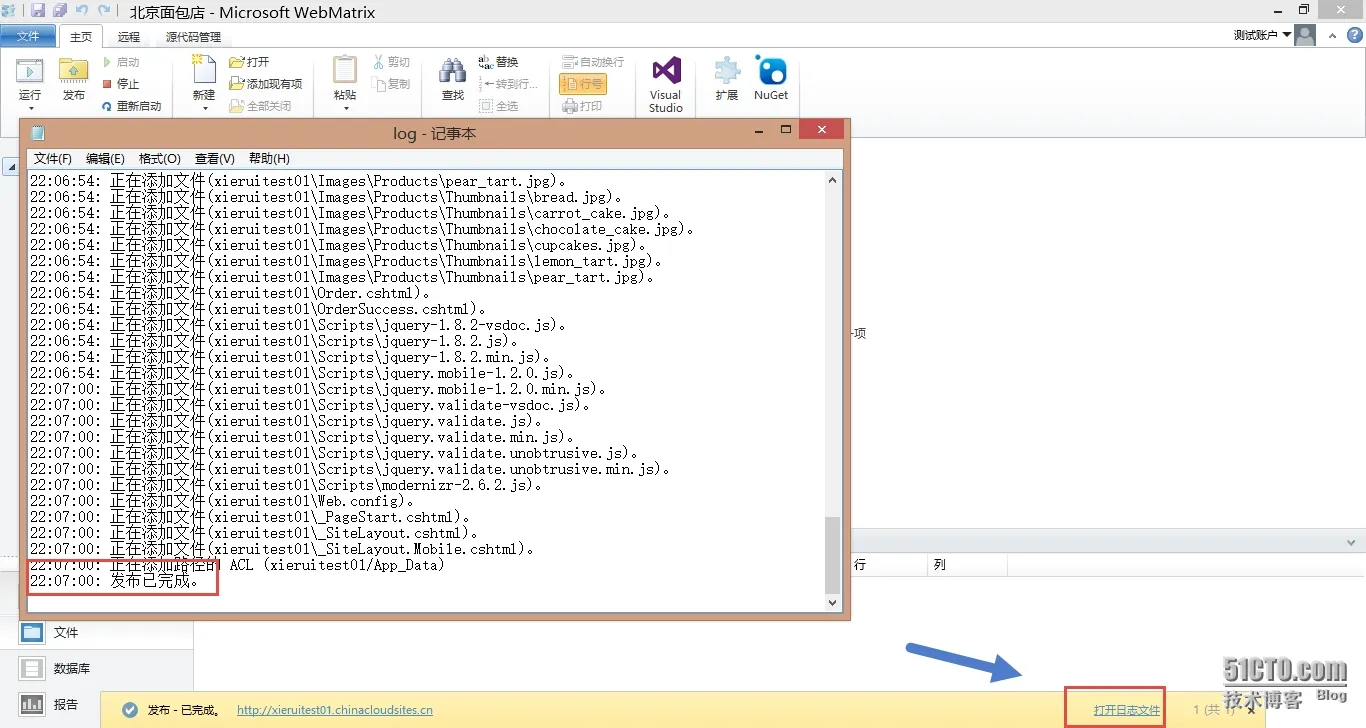
Task: Click the Redo arrow in title bar
Action: click(x=104, y=11)
